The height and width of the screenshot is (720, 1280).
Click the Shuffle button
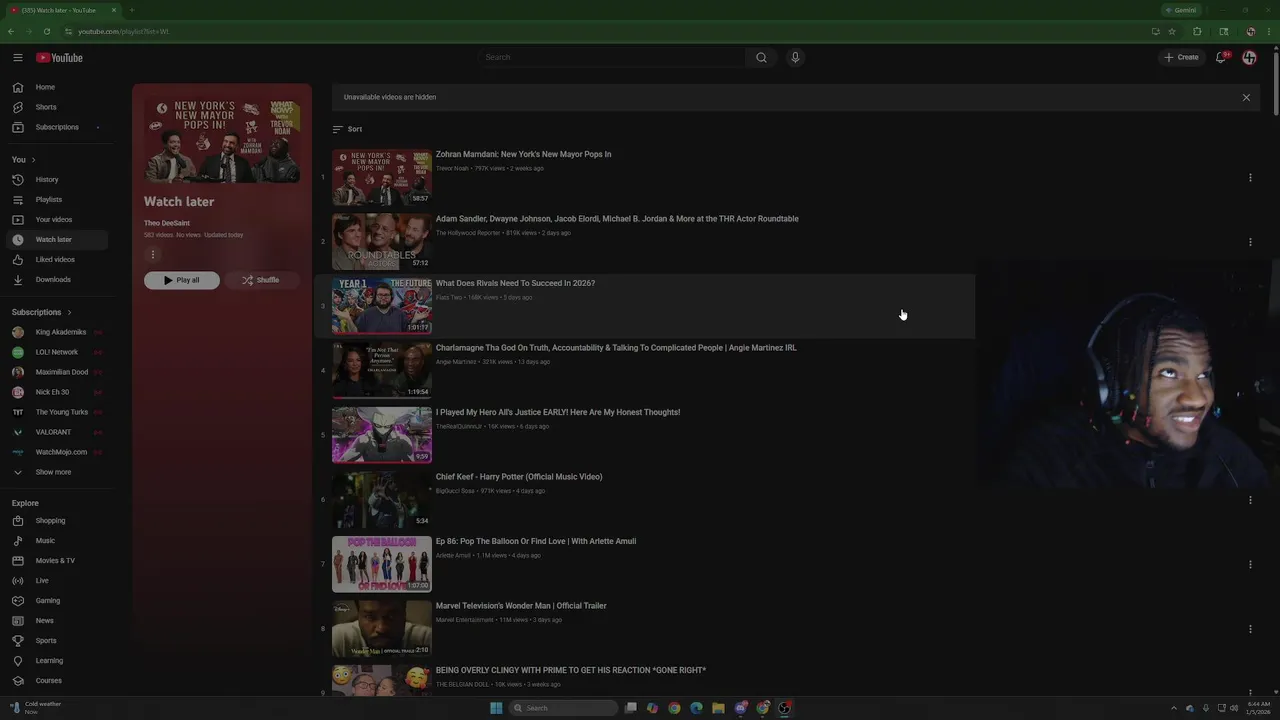coord(261,280)
